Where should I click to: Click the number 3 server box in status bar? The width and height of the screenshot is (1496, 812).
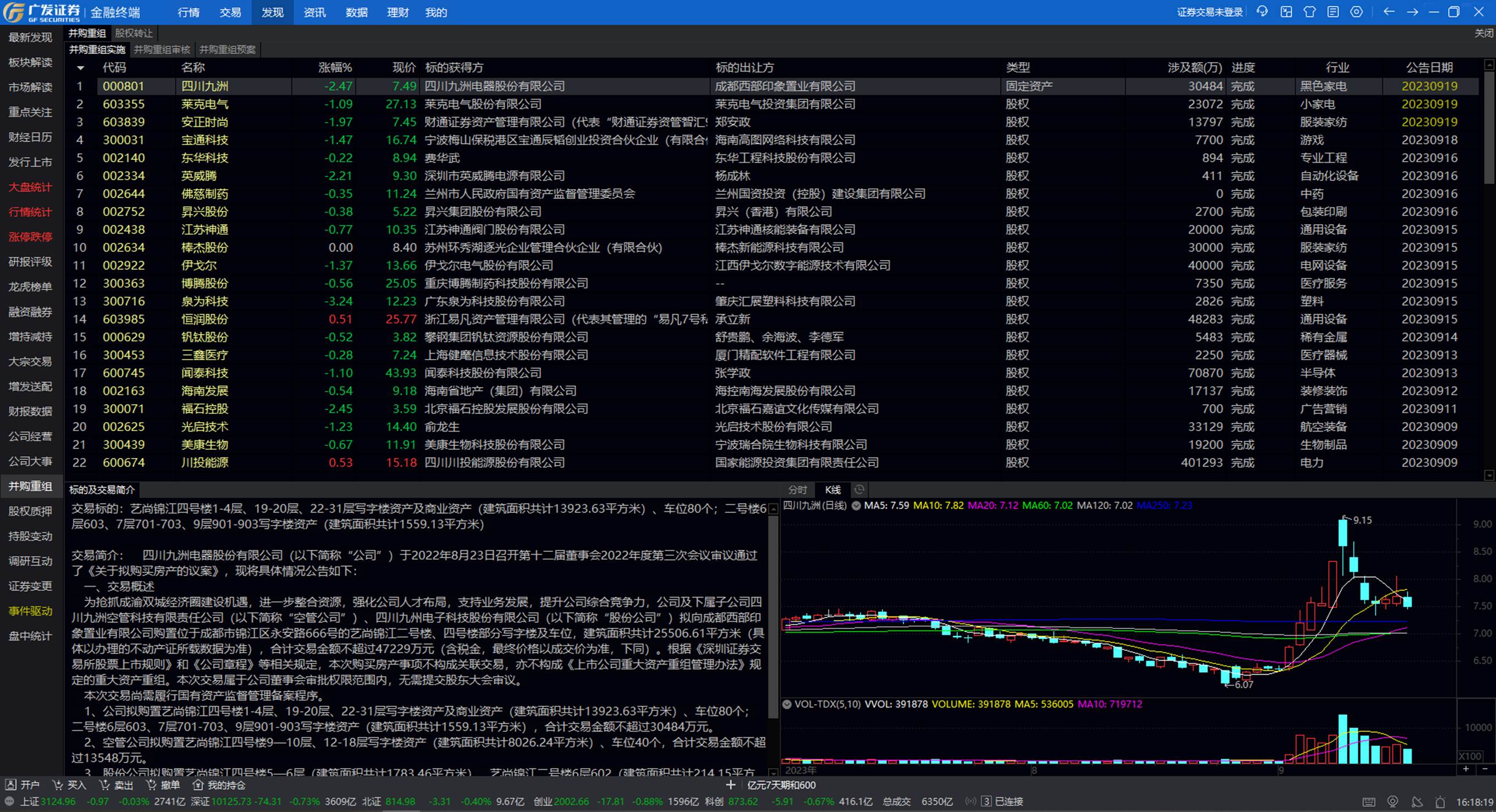tap(986, 802)
